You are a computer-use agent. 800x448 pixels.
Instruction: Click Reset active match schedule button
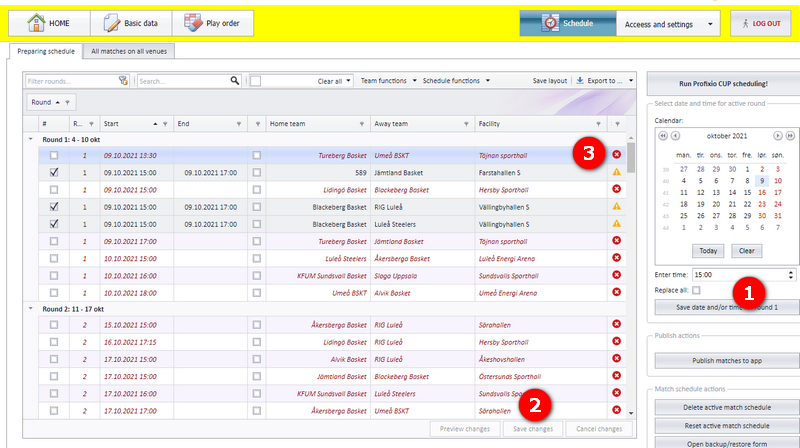(x=727, y=426)
